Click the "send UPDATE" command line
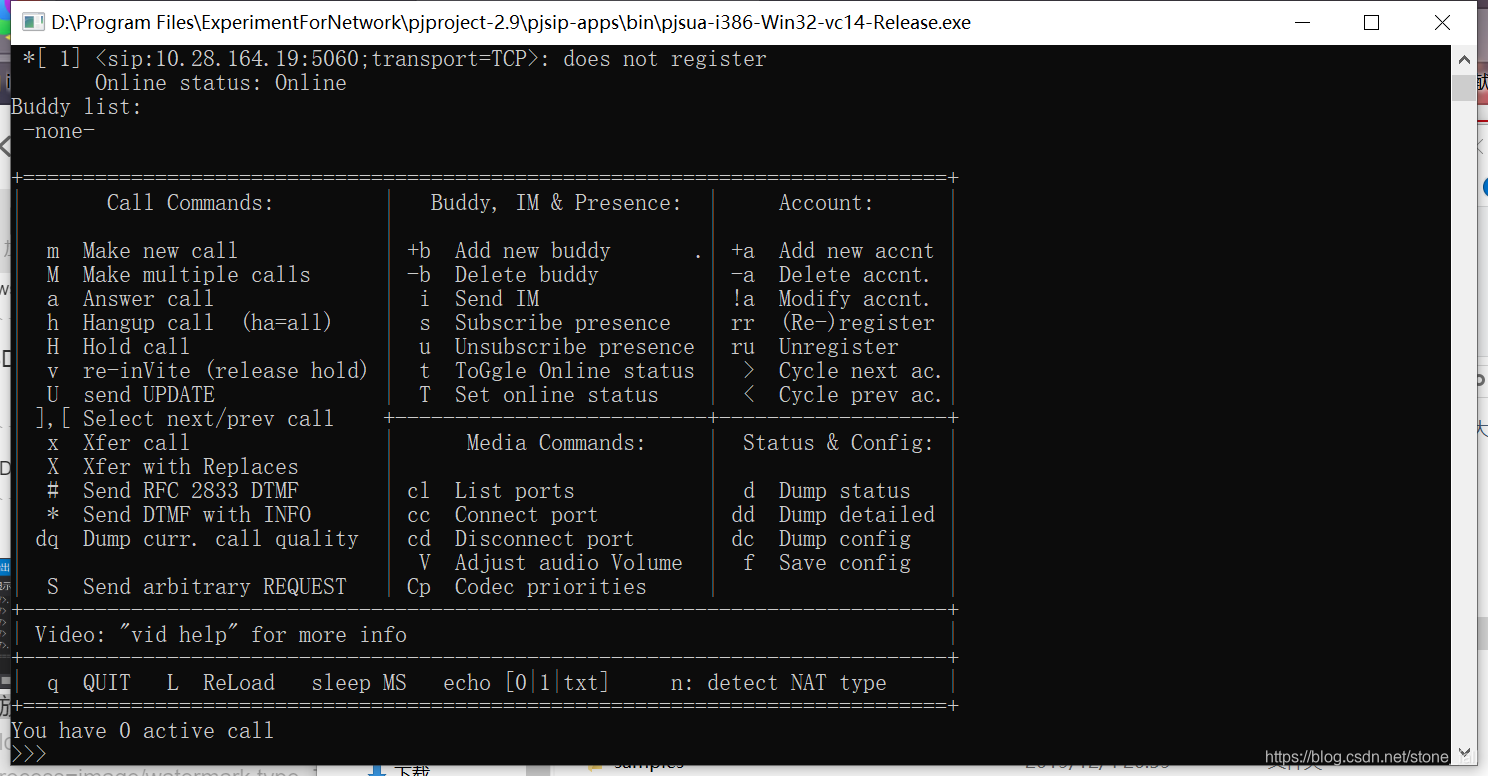This screenshot has height=776, width=1488. pyautogui.click(x=130, y=395)
